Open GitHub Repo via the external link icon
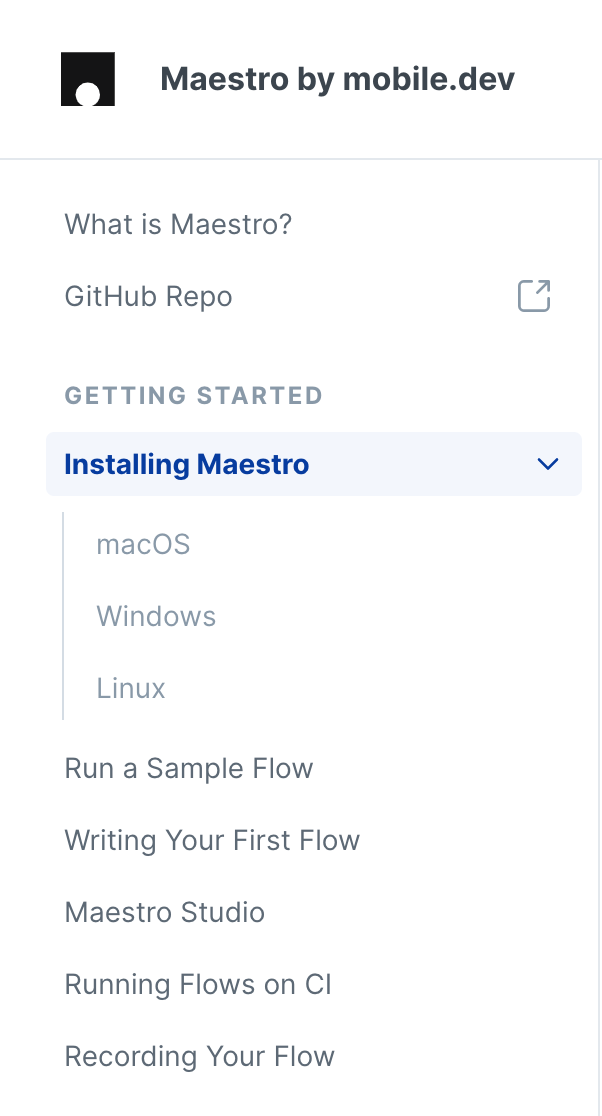 (533, 296)
